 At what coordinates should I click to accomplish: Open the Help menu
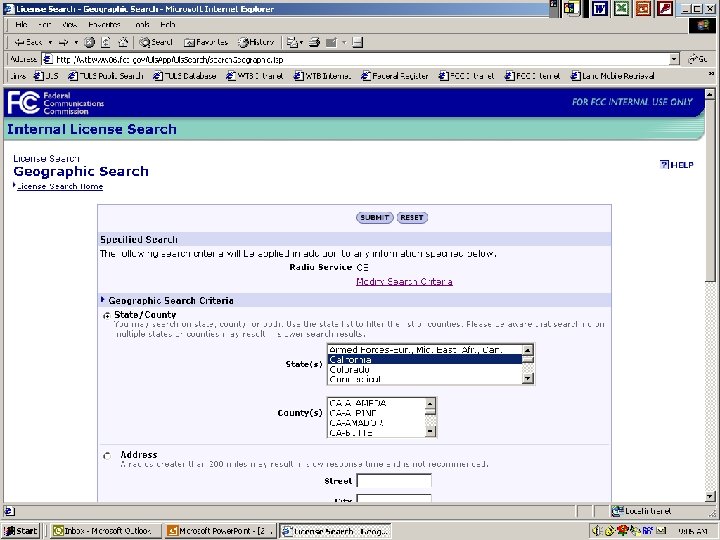[168, 24]
